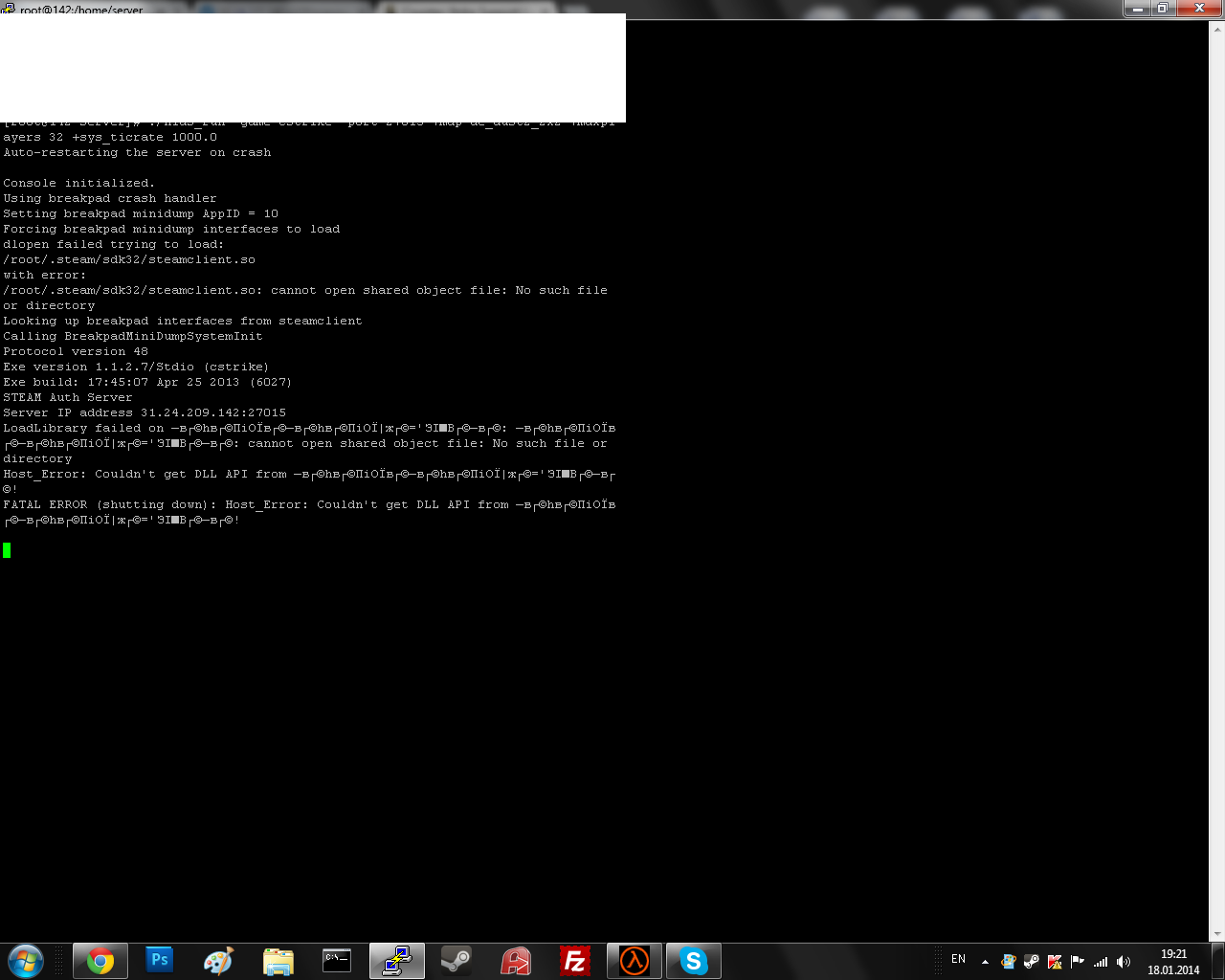Open the Steam system tray icon
1225x980 pixels.
[1031, 962]
